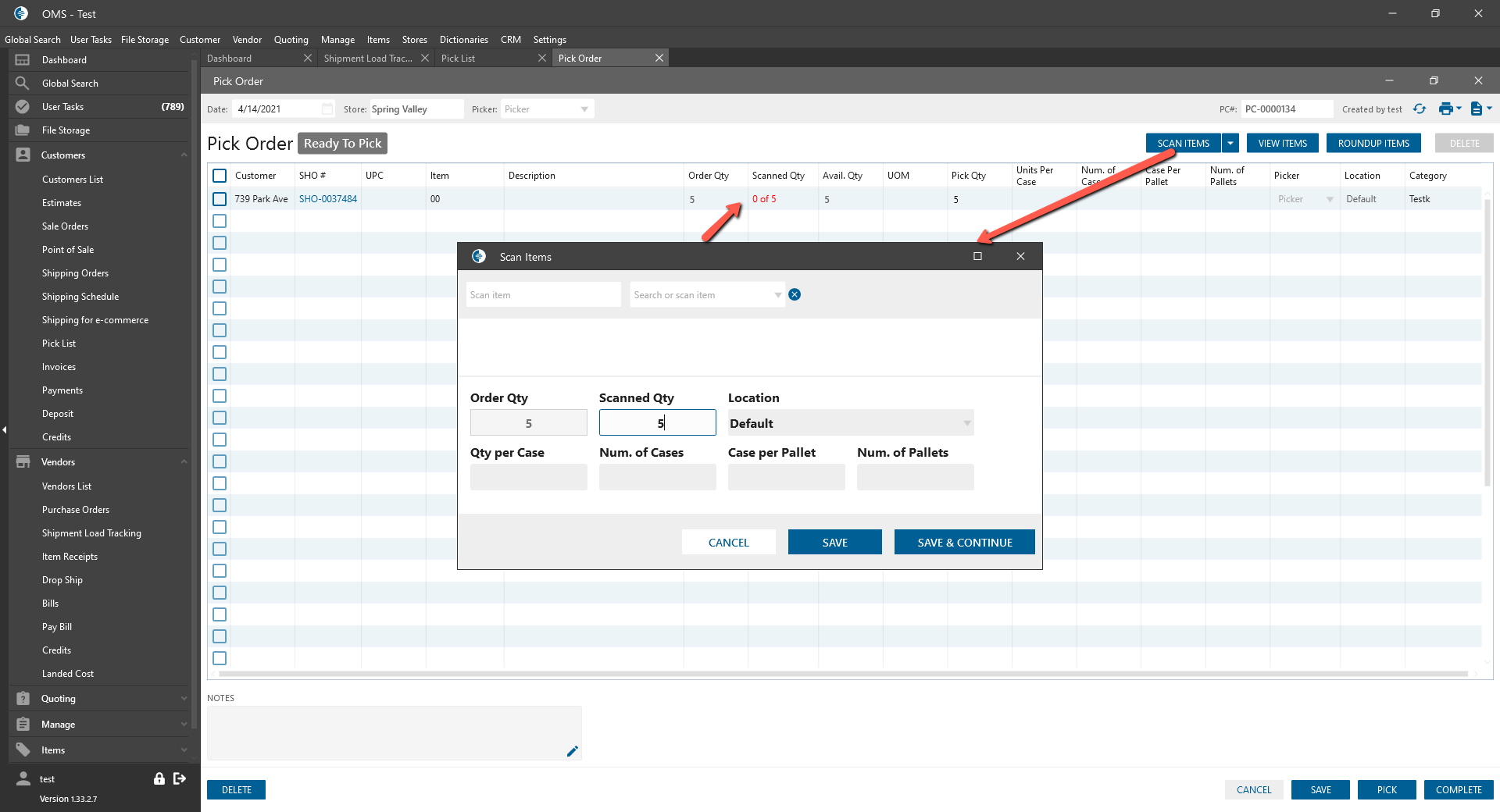Click the test user profile icon
The height and width of the screenshot is (812, 1500).
[x=23, y=778]
